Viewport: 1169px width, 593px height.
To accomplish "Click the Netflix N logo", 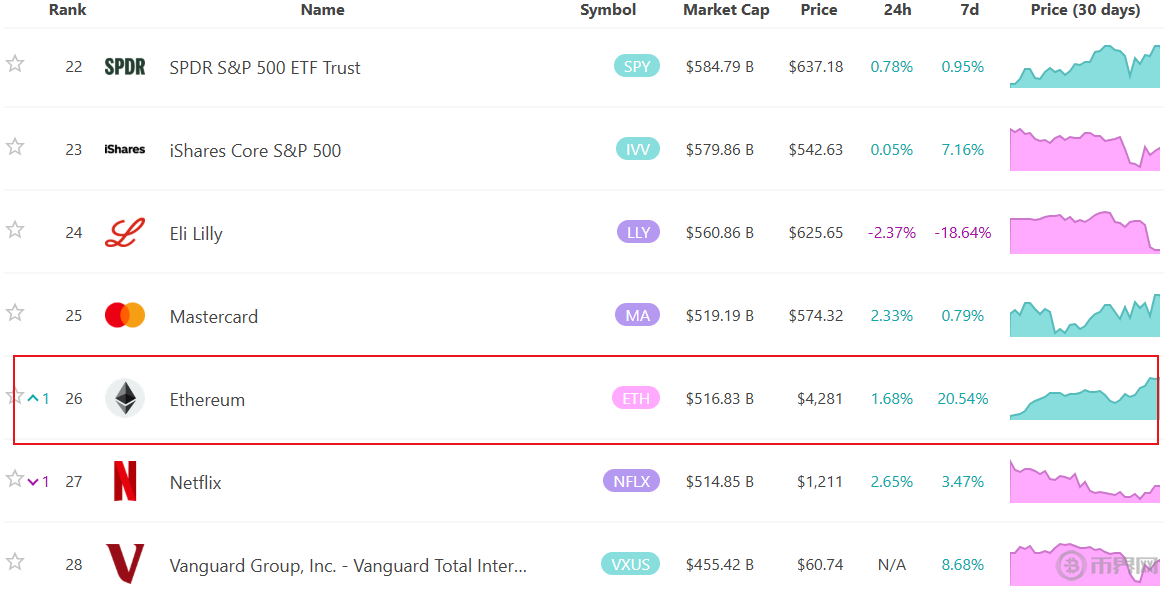I will click(125, 482).
